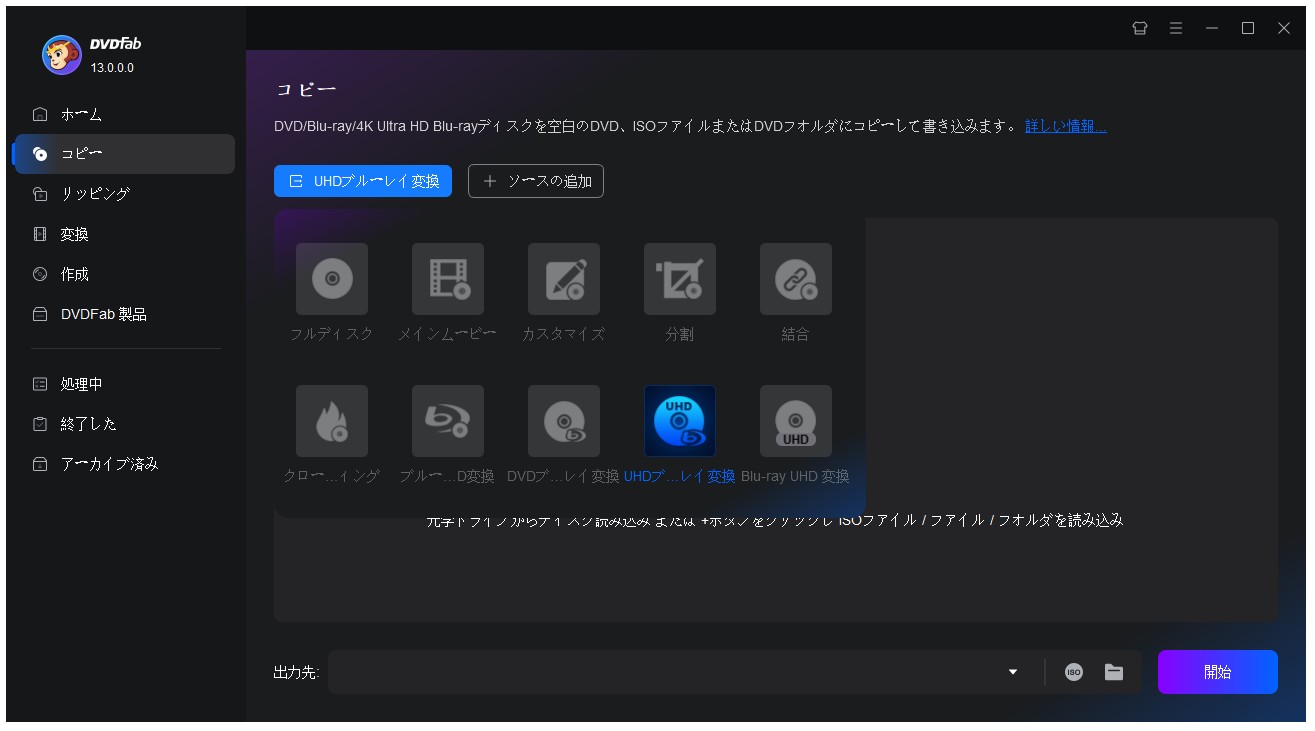Select the highlighted UHD to Blu-ray conversion icon
This screenshot has width=1315, height=731.
(680, 421)
